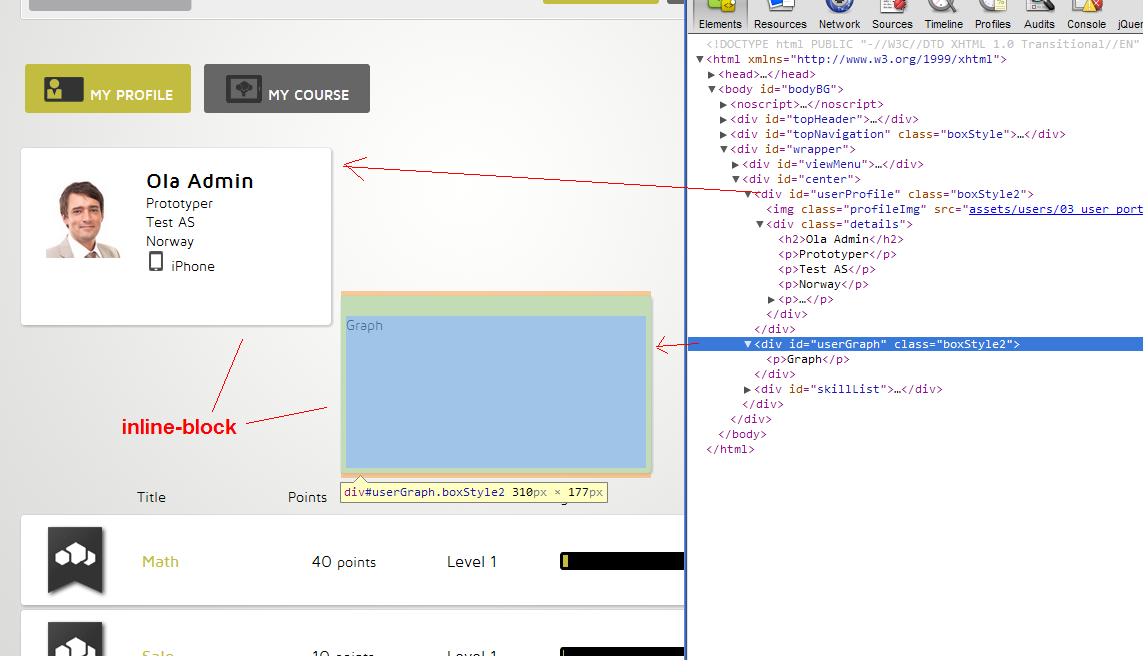
Task: Collapse the center div node
Action: (x=736, y=179)
